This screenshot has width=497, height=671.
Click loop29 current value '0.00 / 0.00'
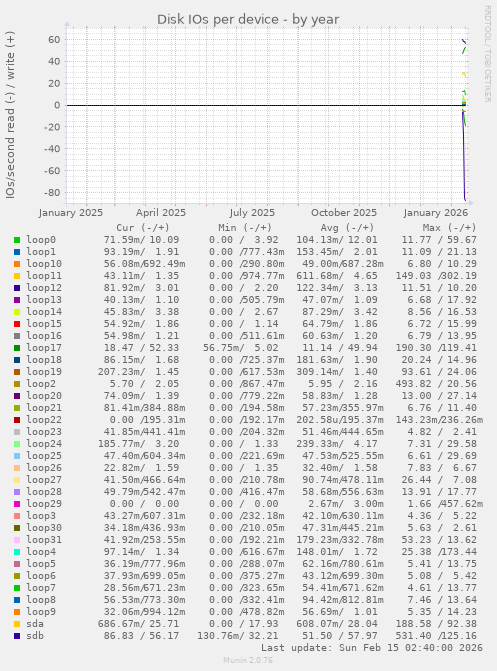(x=144, y=504)
